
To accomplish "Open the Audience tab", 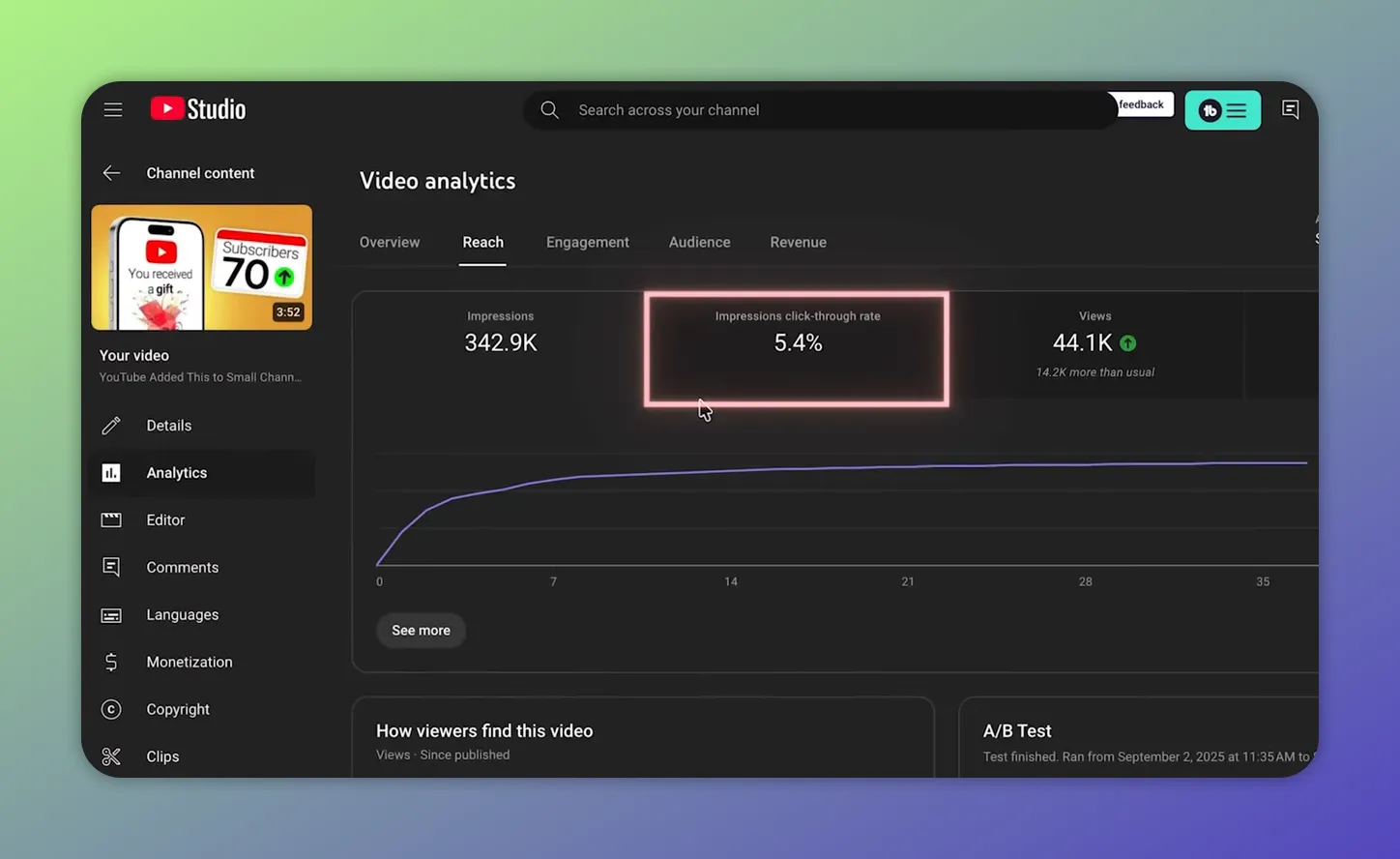I will [x=699, y=242].
